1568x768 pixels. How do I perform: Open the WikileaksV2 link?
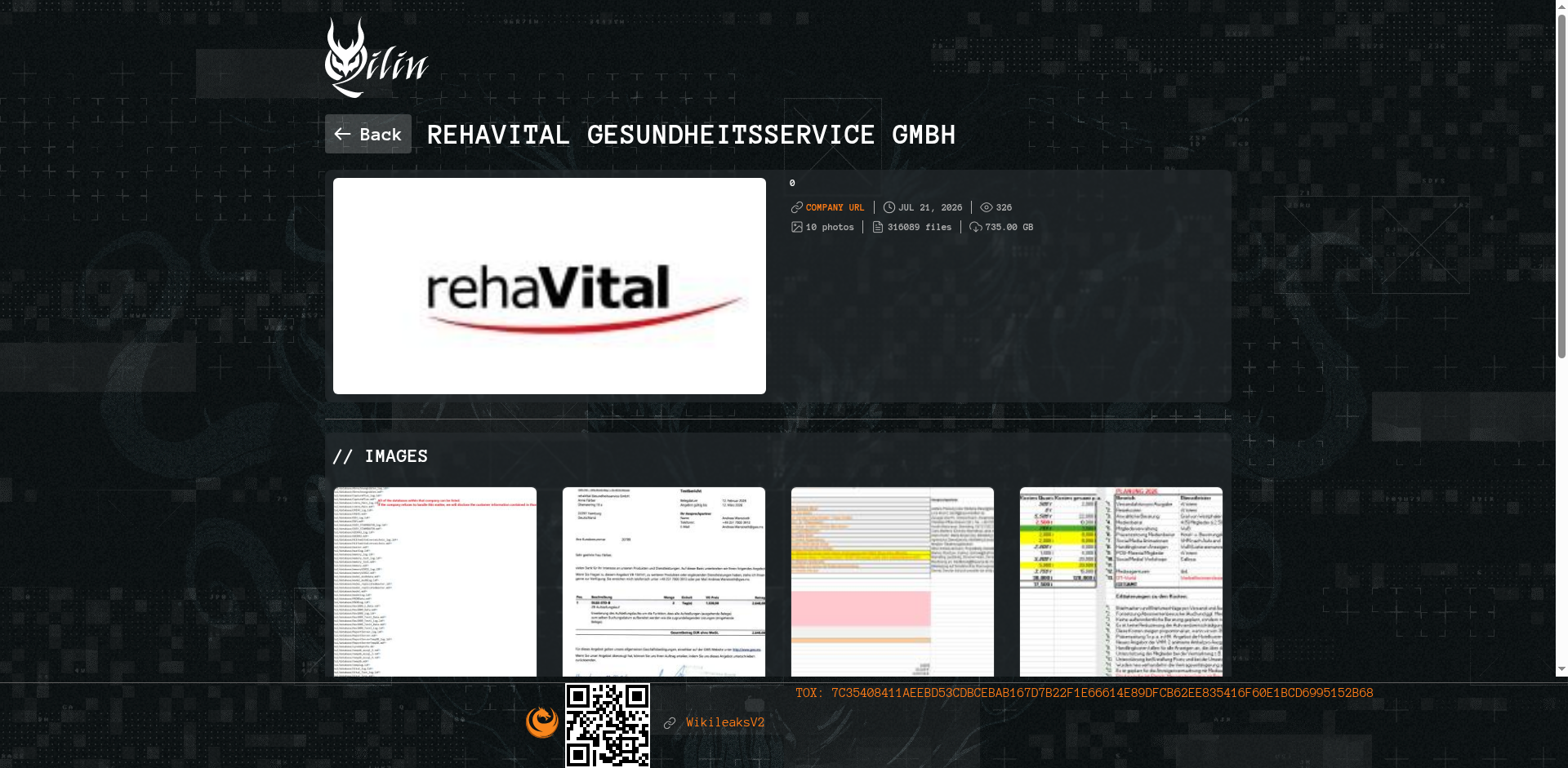point(725,722)
